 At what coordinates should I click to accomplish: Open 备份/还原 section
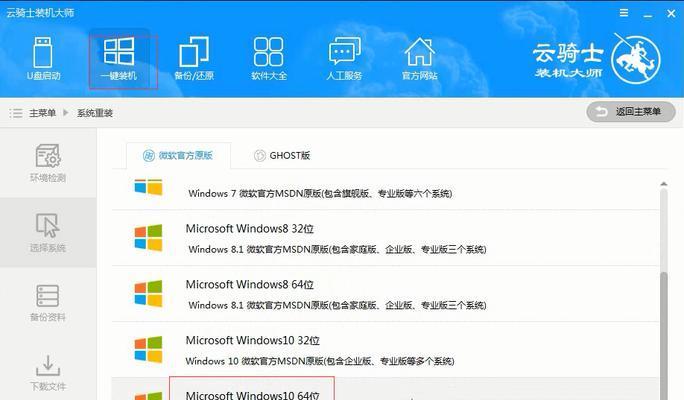pyautogui.click(x=194, y=59)
